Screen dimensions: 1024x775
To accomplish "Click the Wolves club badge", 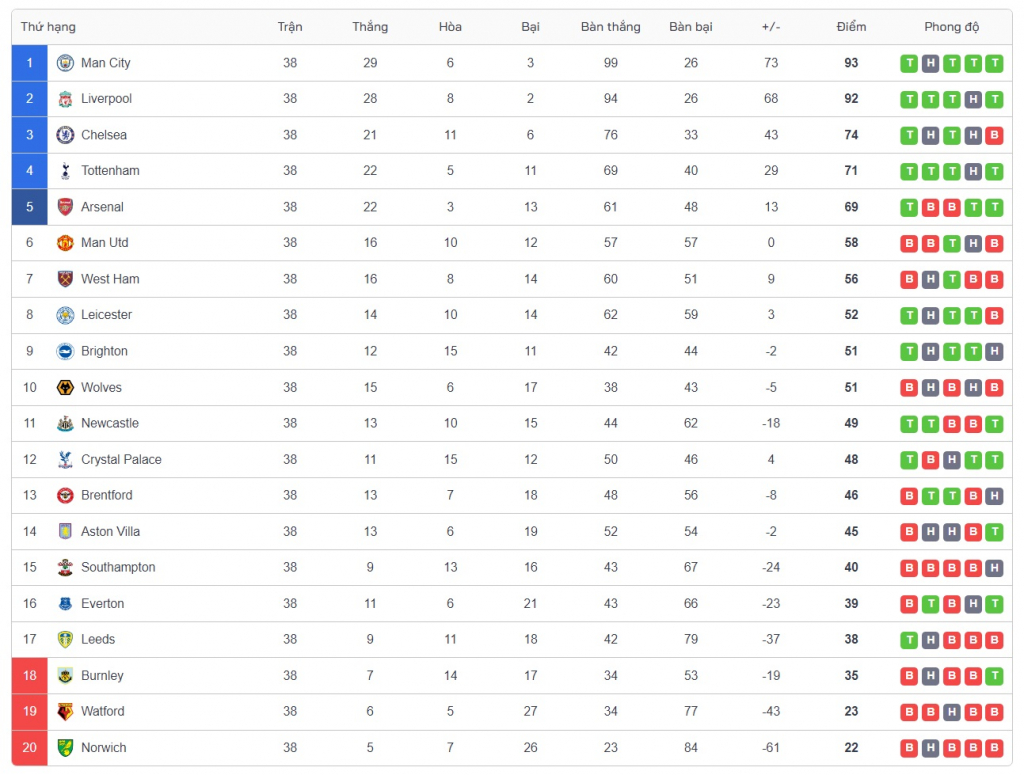I will point(65,387).
